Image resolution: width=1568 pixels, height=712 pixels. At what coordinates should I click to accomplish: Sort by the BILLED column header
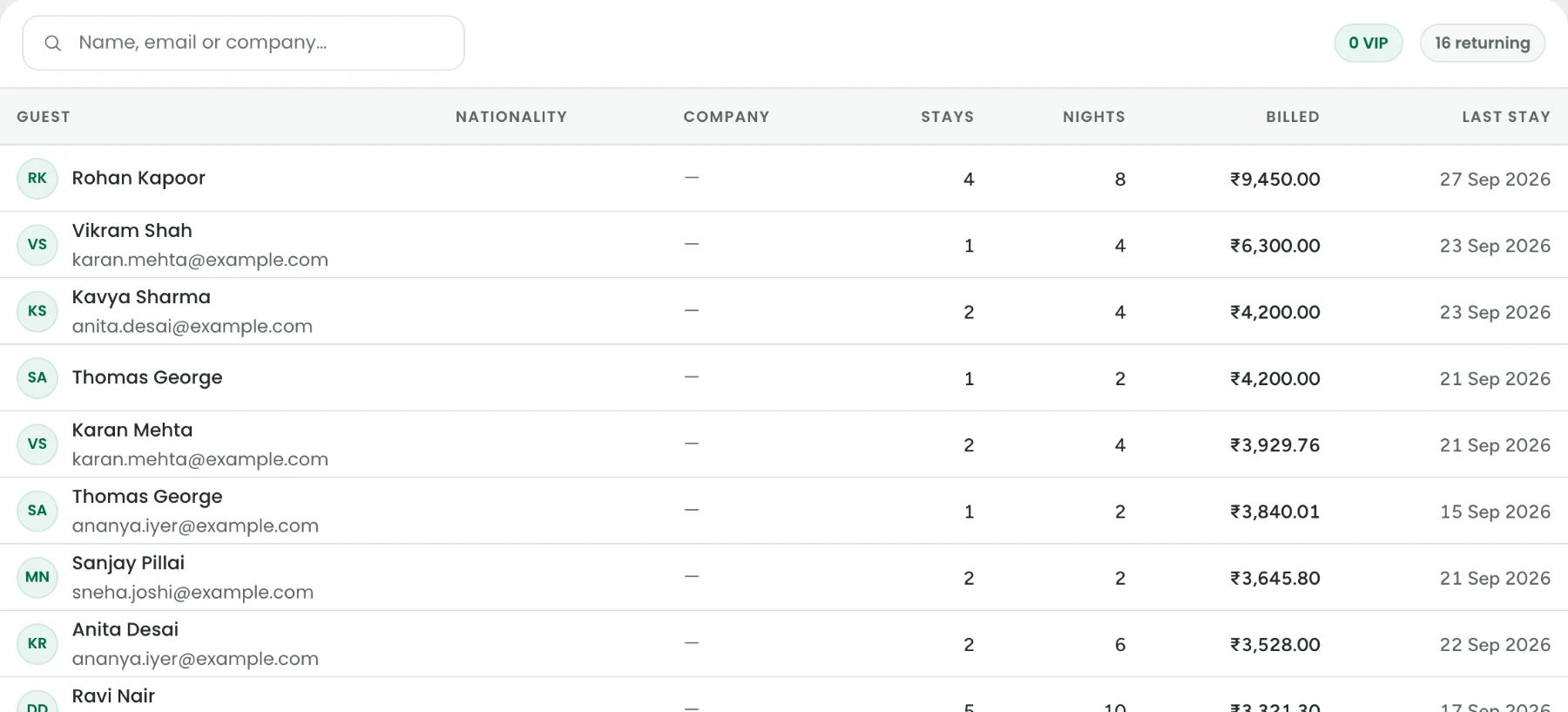pyautogui.click(x=1293, y=117)
